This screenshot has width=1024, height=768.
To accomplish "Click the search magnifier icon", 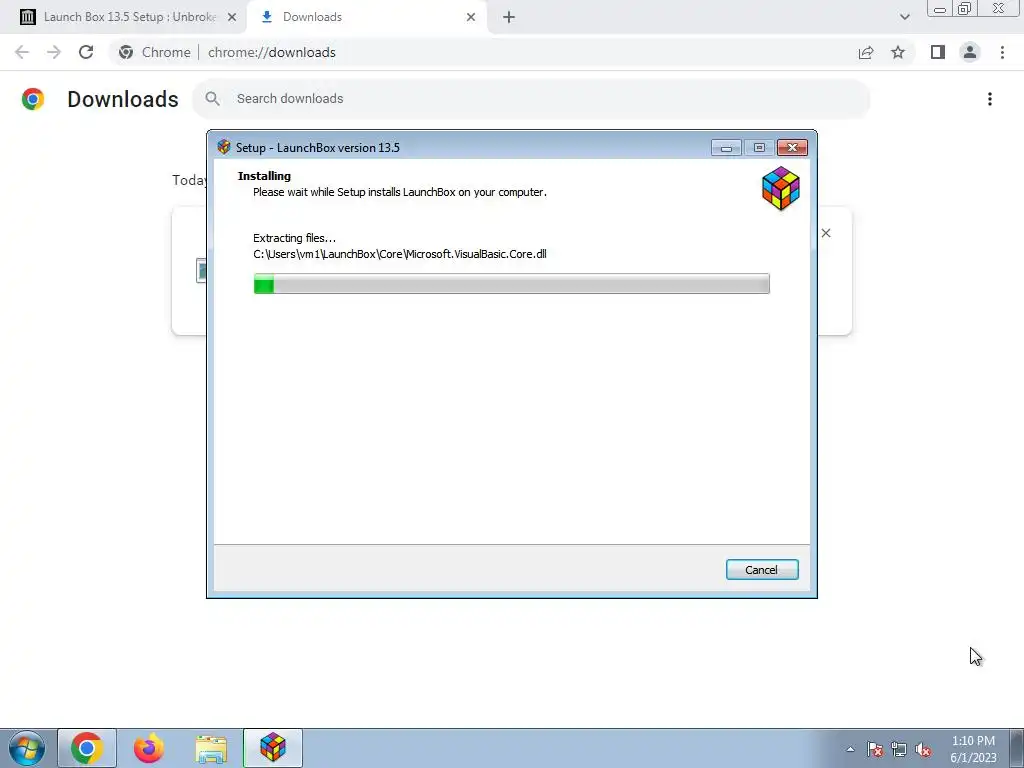I will coord(212,99).
